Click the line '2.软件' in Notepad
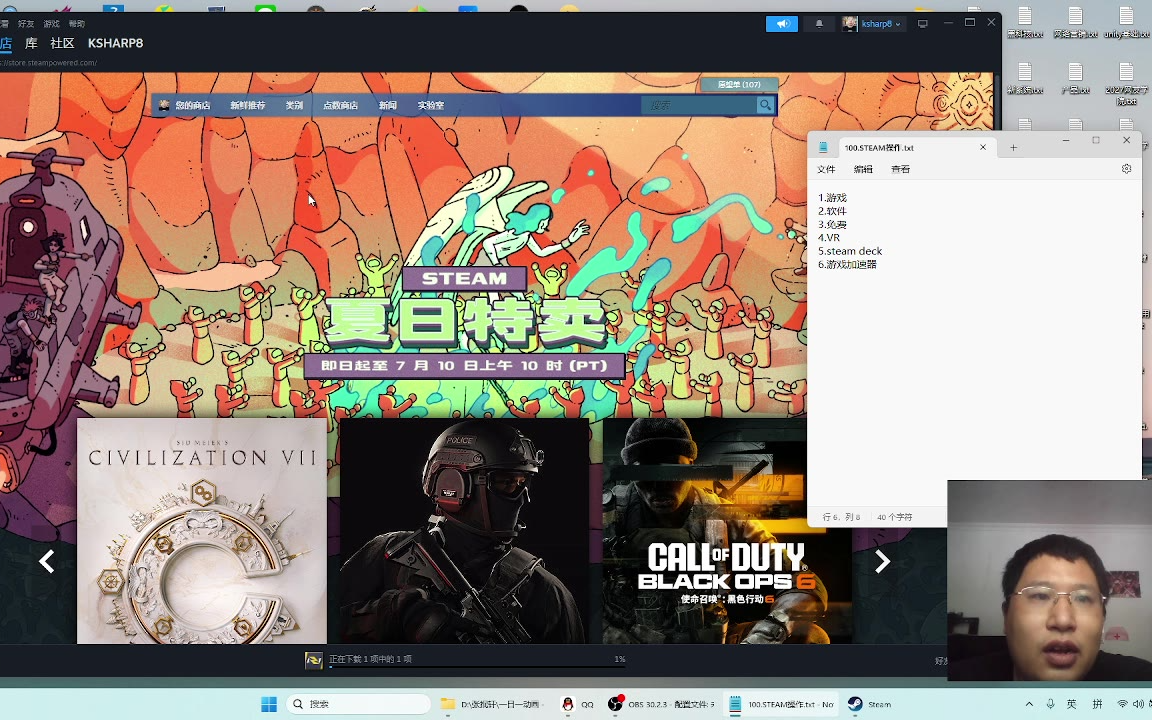This screenshot has width=1152, height=720. 832,211
